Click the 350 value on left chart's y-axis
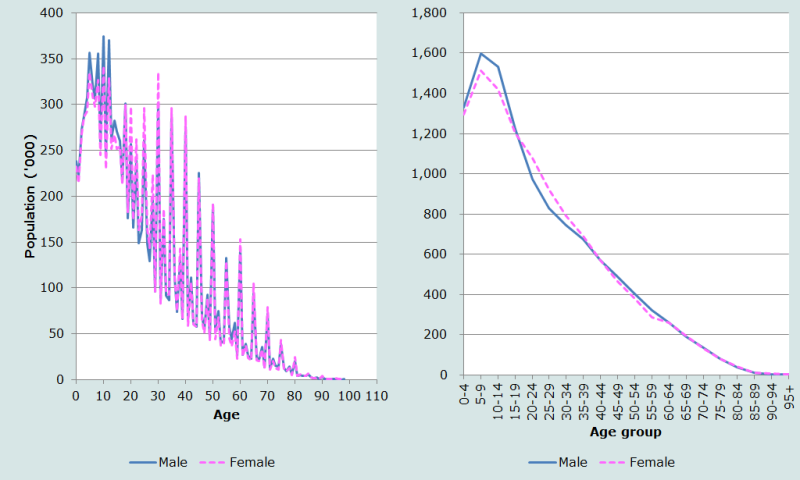Image resolution: width=800 pixels, height=480 pixels. [52, 59]
